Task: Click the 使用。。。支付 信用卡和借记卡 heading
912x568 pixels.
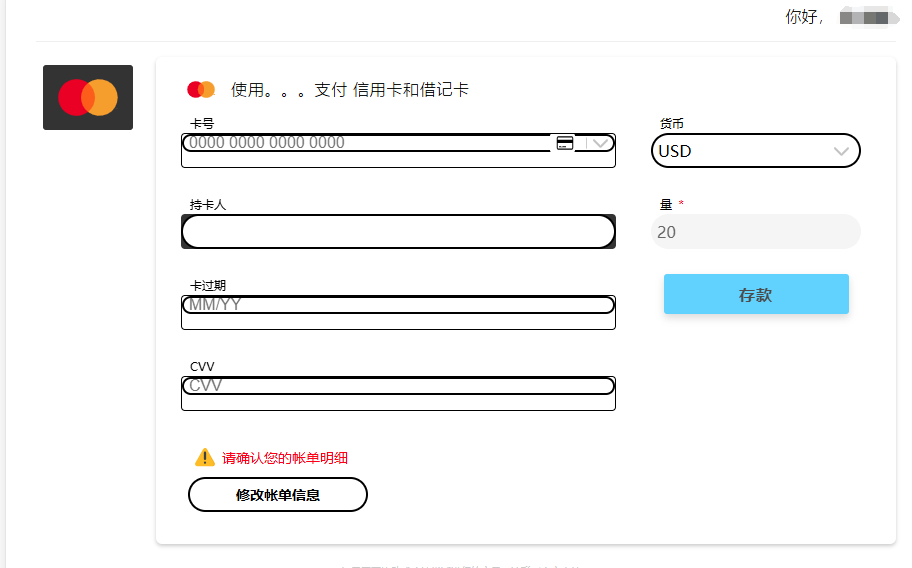Action: click(x=350, y=89)
